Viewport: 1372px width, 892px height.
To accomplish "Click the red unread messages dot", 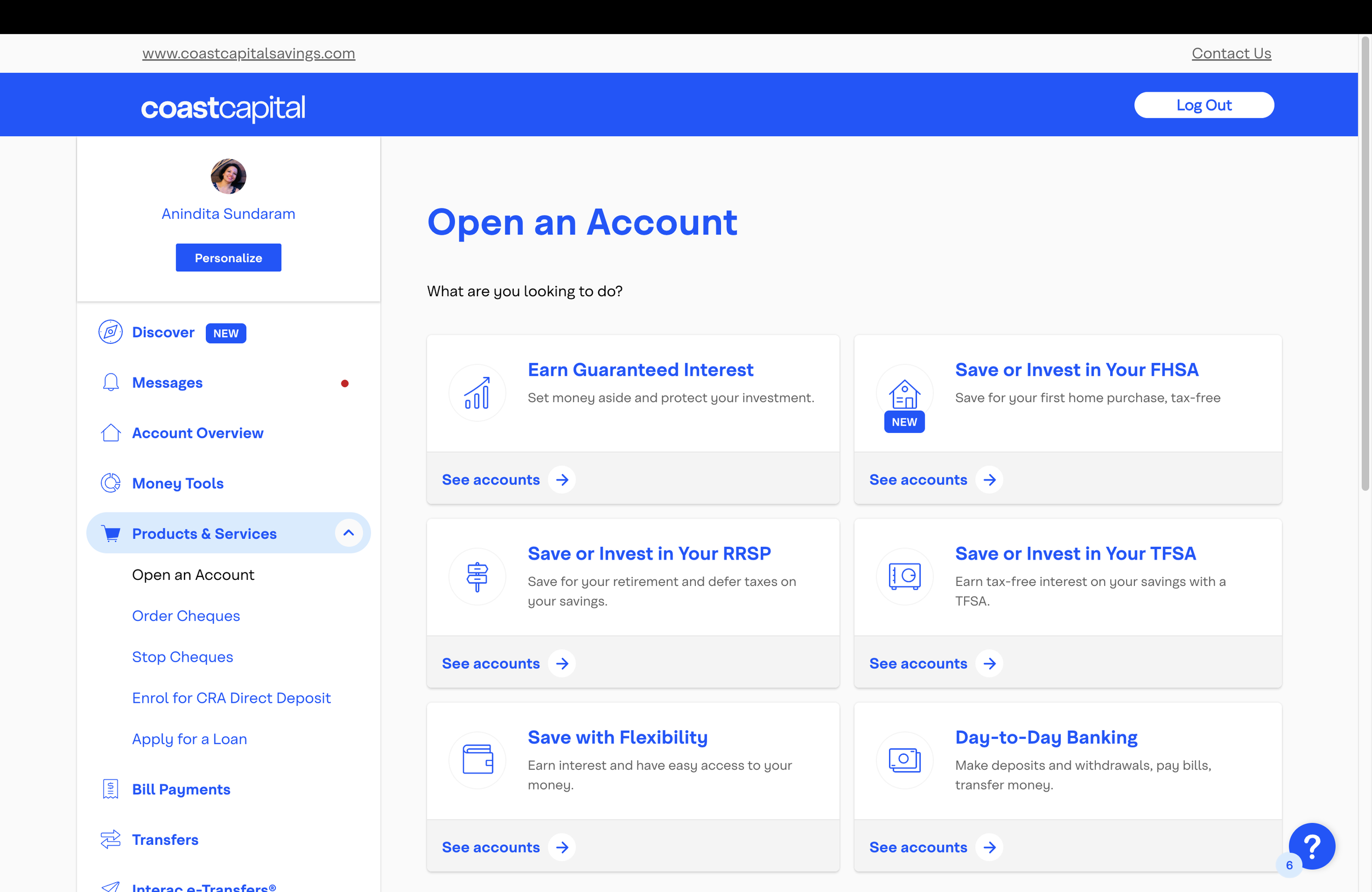I will tap(345, 383).
